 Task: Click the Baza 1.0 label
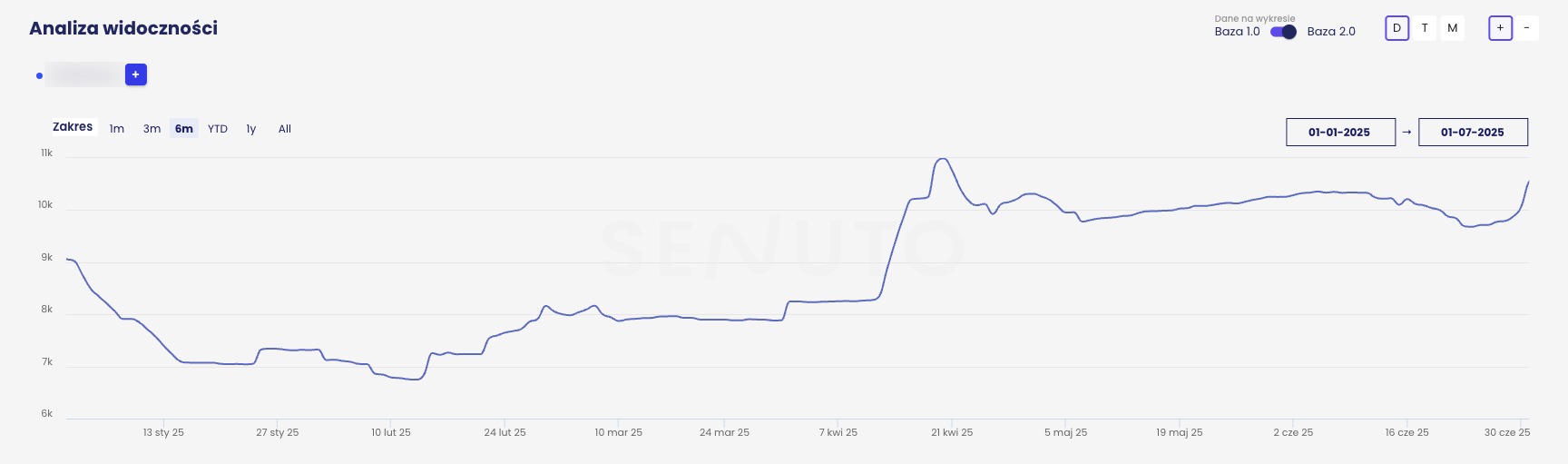(1237, 32)
